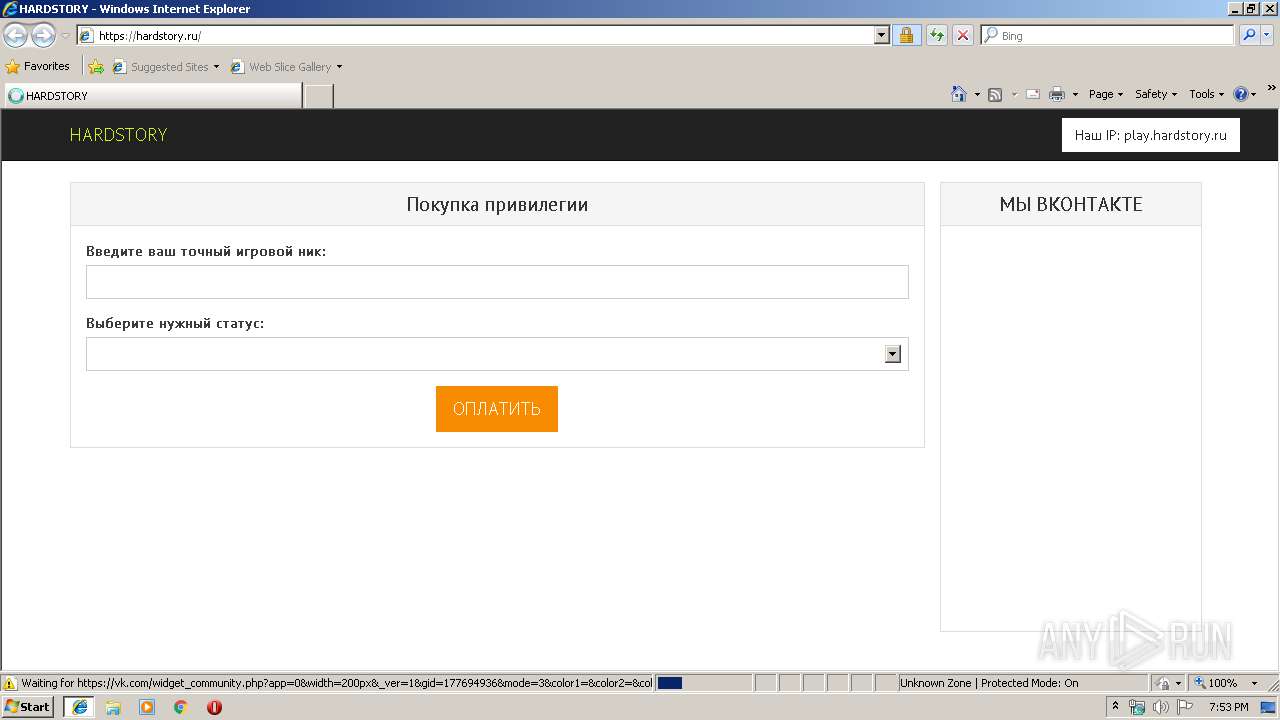The image size is (1280, 720).
Task: Refresh the page with the green arrows
Action: click(936, 35)
